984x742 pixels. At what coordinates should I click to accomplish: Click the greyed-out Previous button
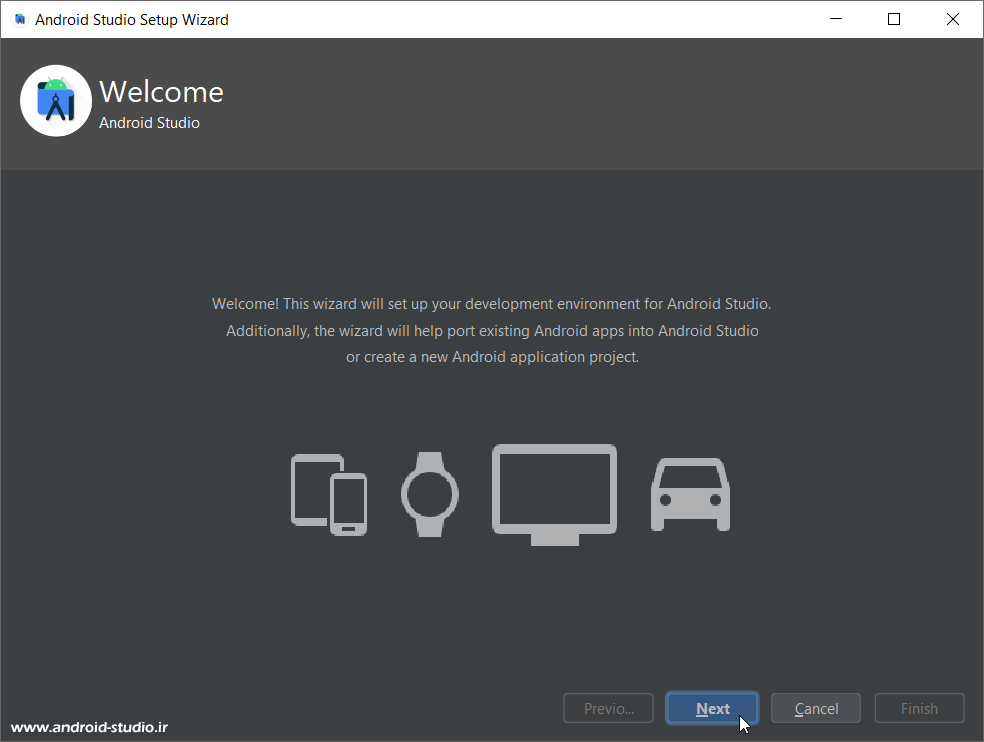point(609,708)
